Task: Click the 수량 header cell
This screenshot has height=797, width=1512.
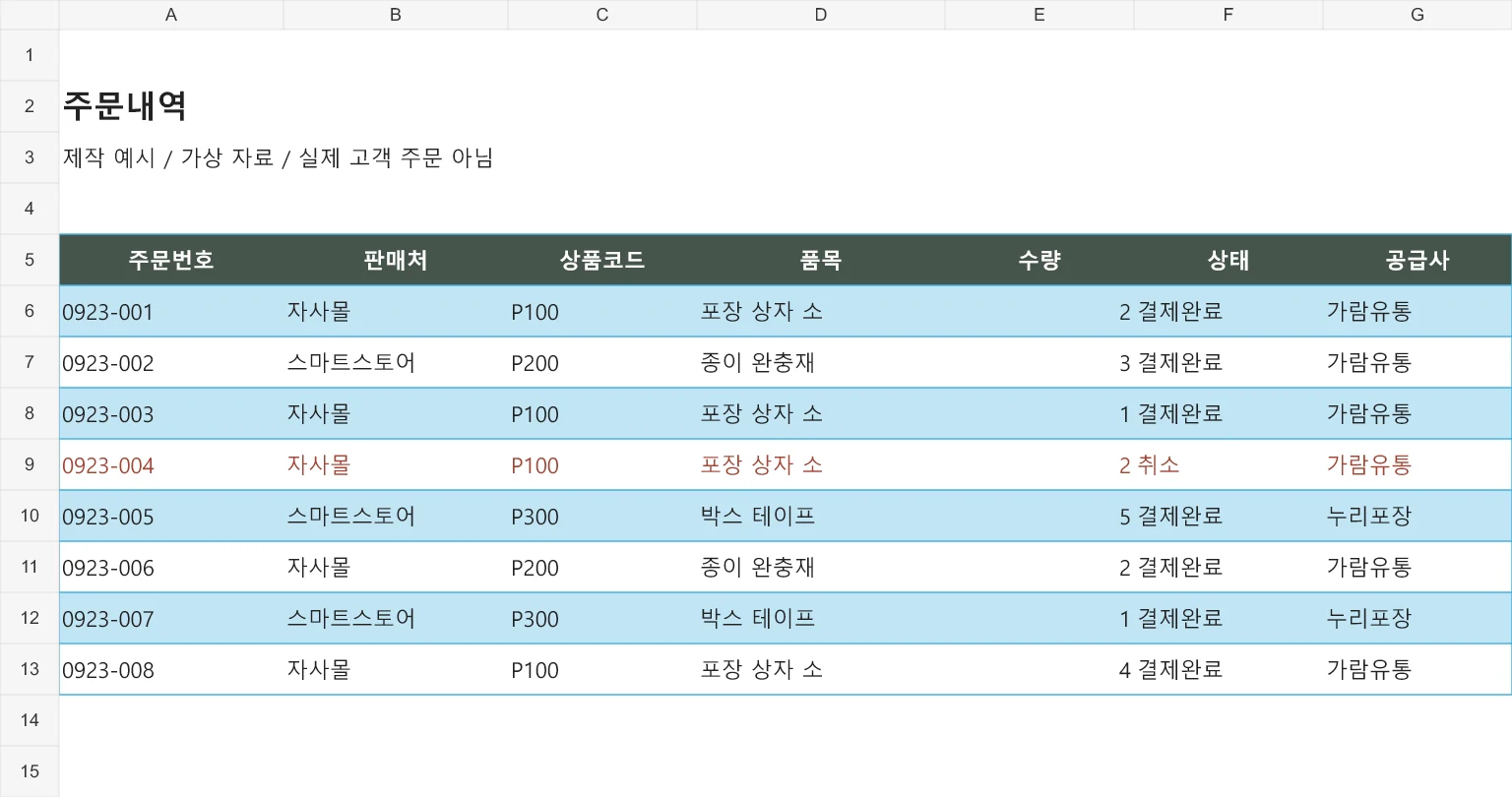Action: tap(1039, 260)
